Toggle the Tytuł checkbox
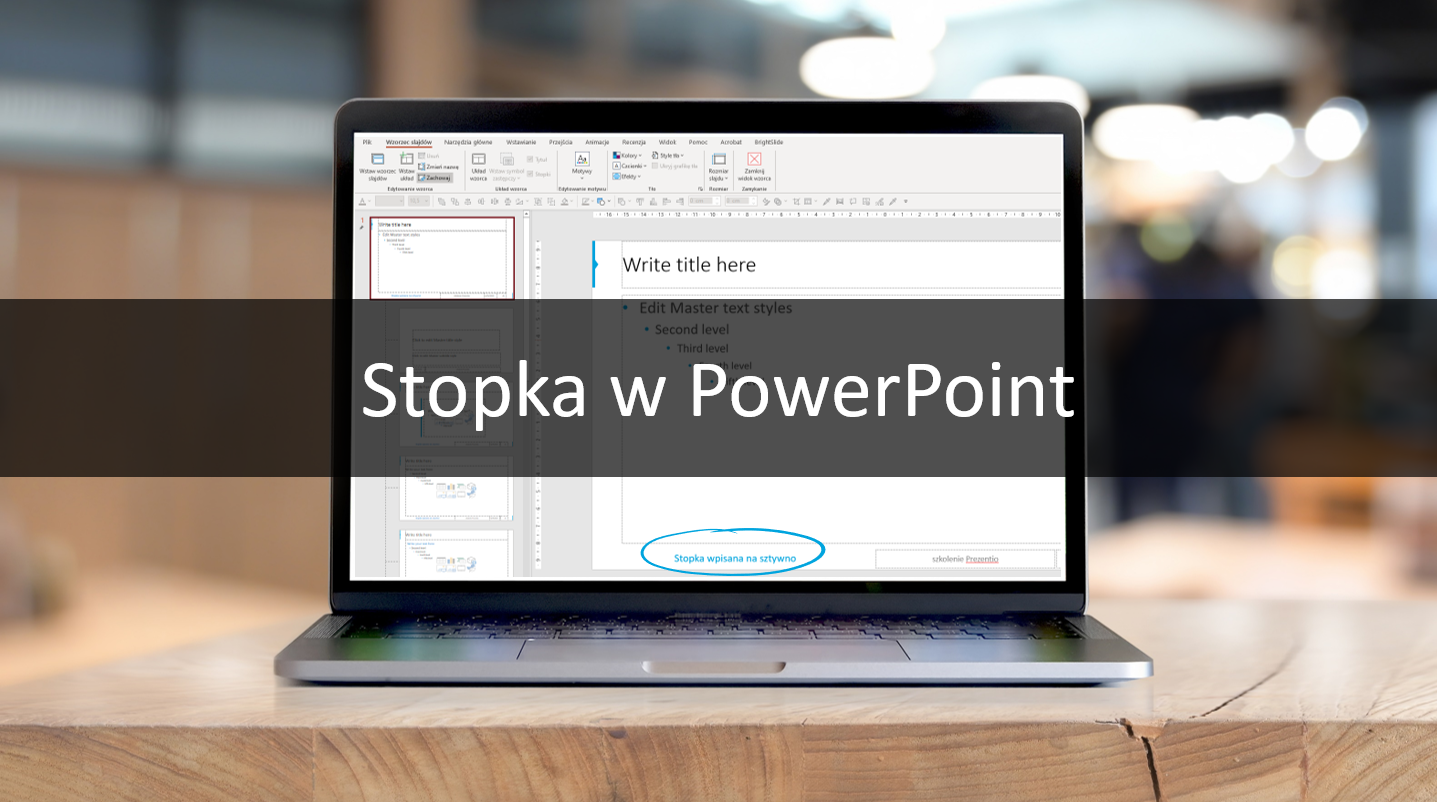This screenshot has width=1437, height=802. [537, 159]
